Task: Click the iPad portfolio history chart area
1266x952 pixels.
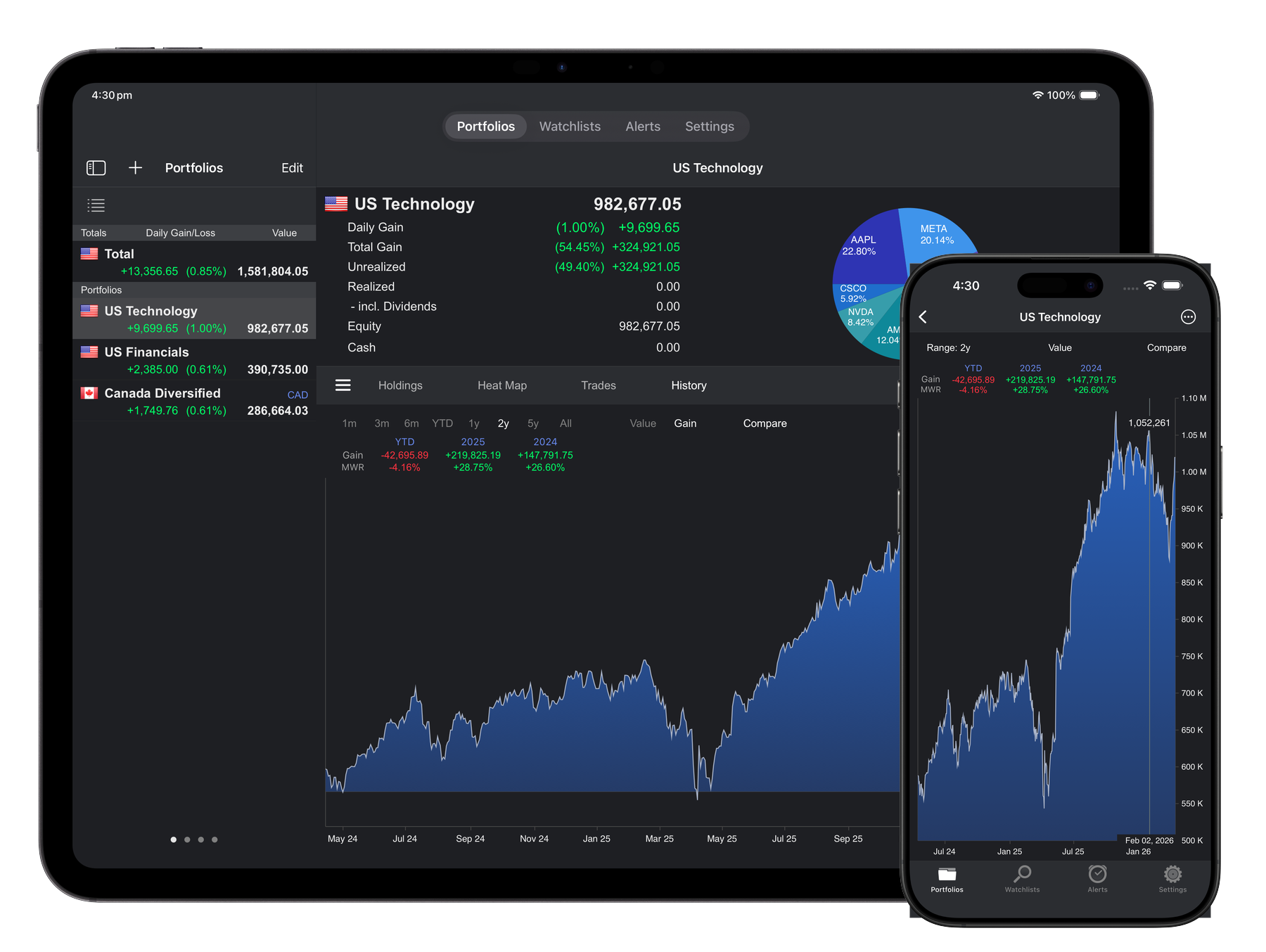Action: point(612,654)
